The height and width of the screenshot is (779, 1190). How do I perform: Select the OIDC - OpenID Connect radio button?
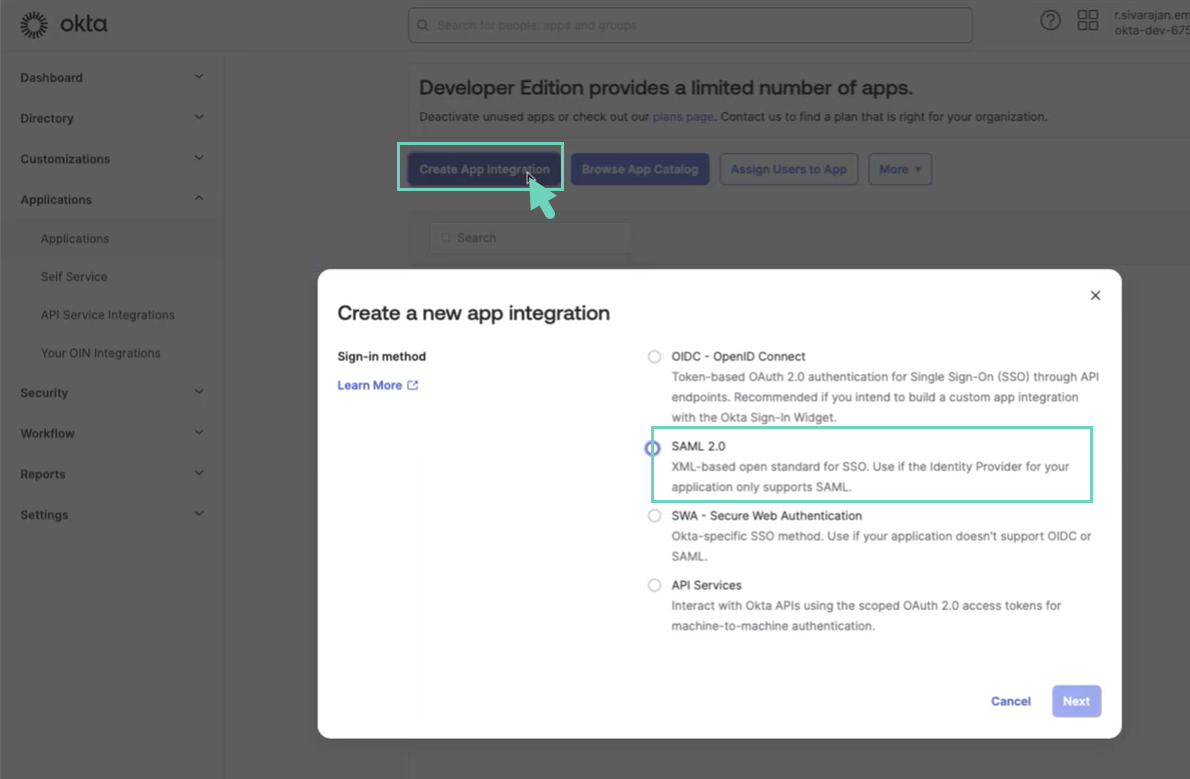pos(654,357)
